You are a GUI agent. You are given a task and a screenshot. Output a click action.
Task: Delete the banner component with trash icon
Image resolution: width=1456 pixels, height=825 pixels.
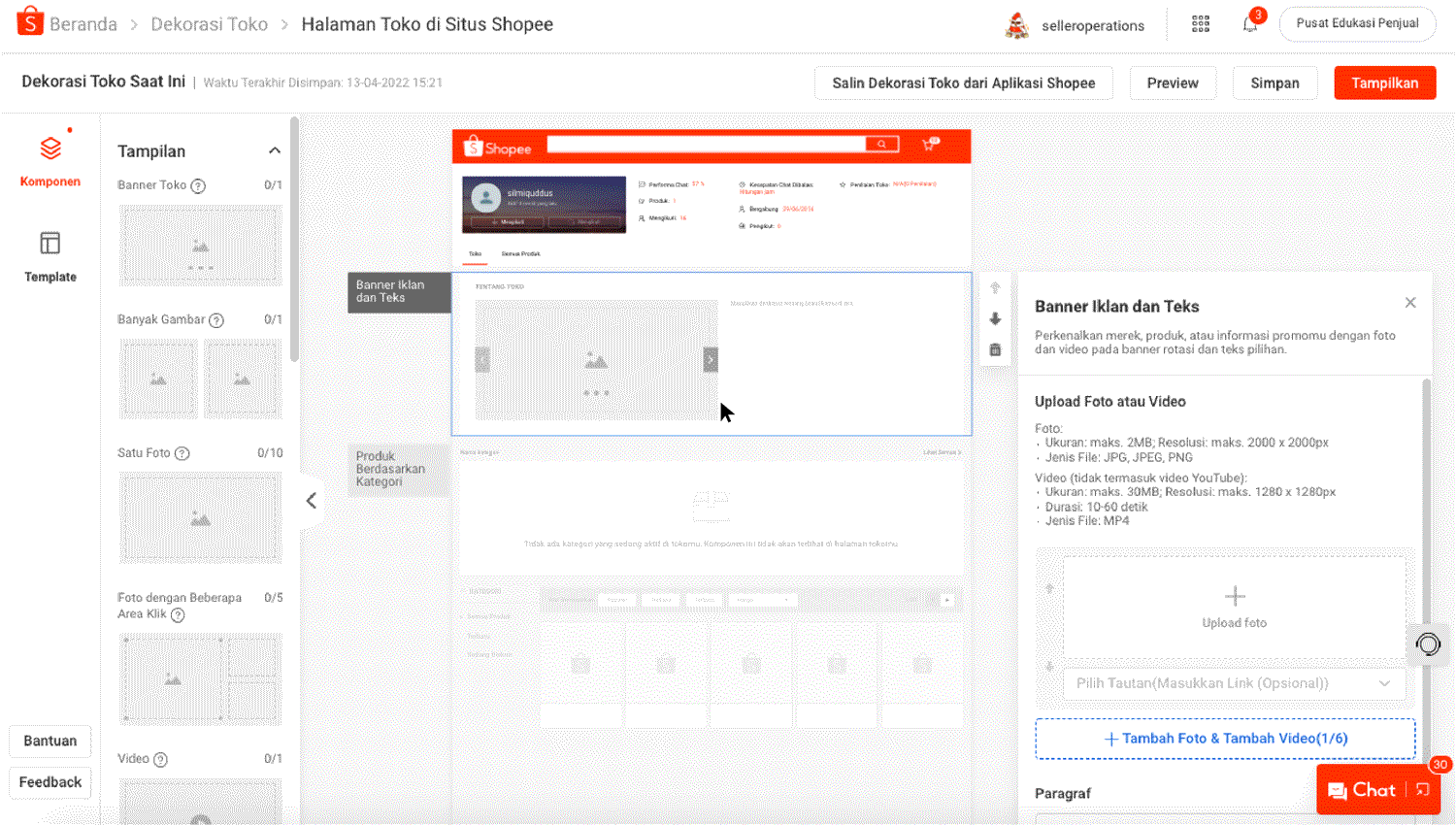tap(995, 349)
